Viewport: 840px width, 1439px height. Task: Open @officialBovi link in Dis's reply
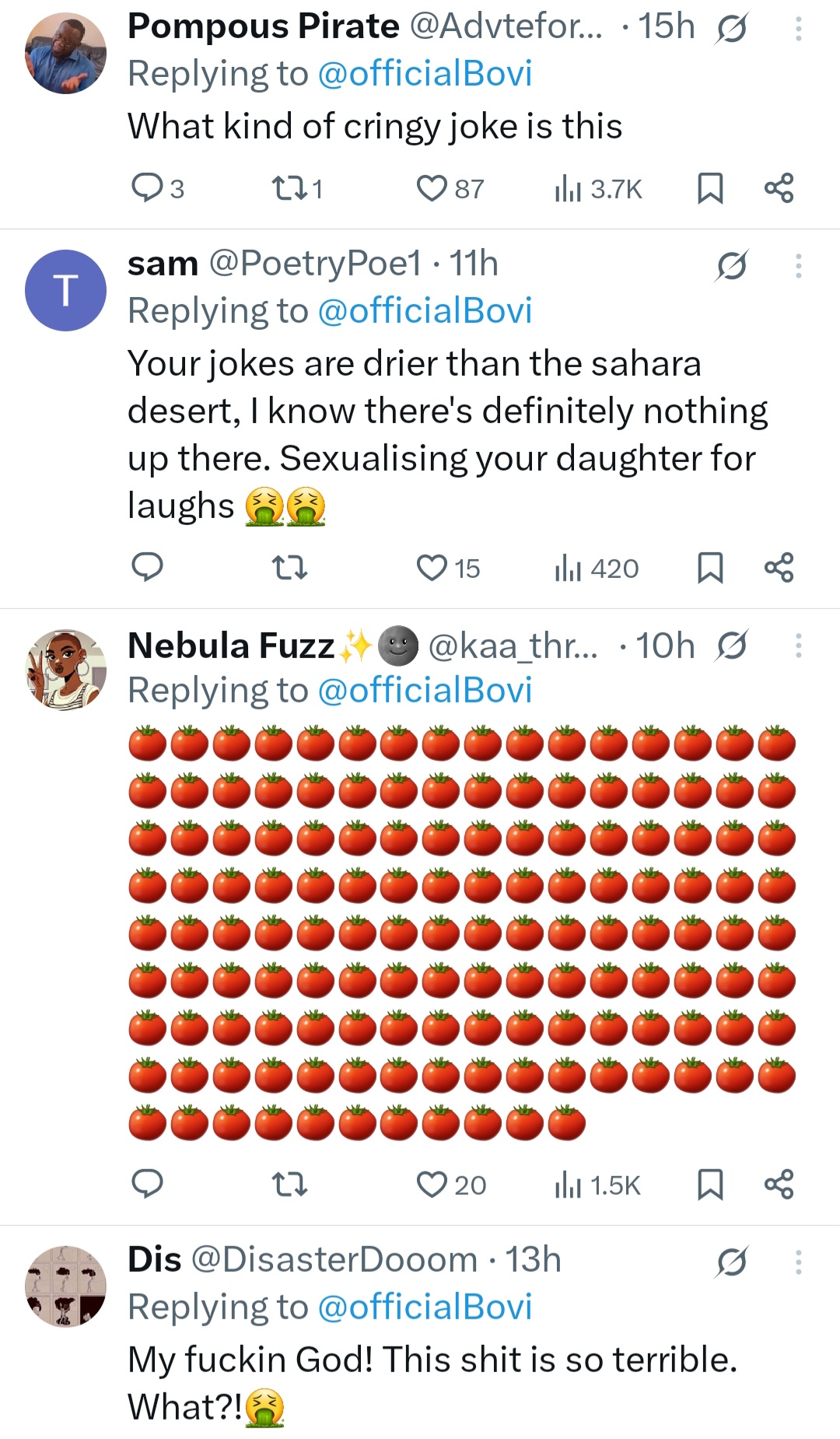coord(425,1307)
